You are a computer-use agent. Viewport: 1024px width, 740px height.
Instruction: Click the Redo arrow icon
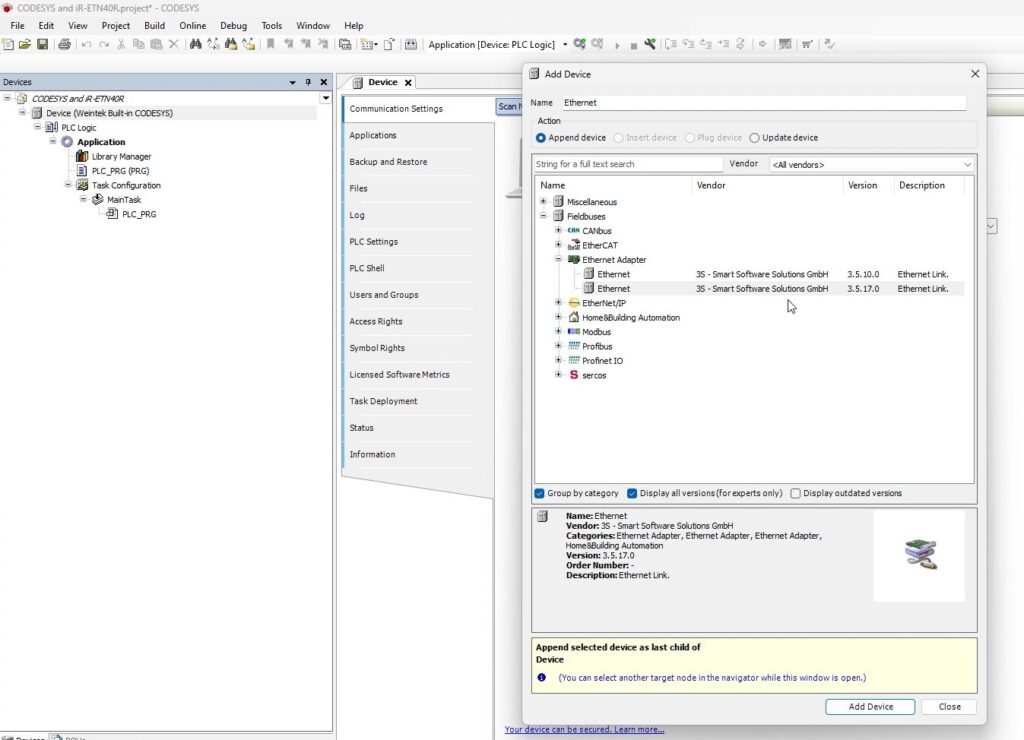click(104, 44)
